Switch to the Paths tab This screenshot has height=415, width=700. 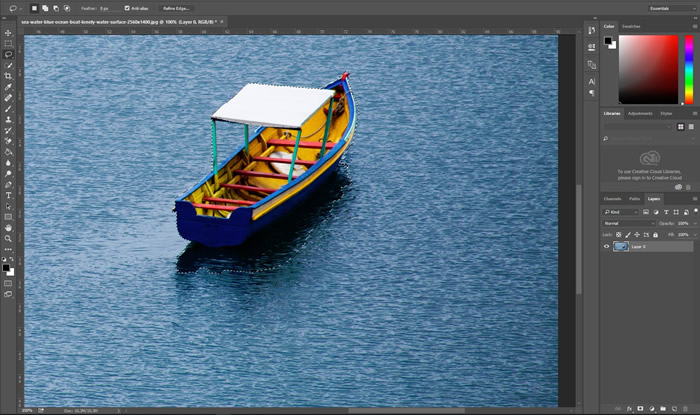634,199
